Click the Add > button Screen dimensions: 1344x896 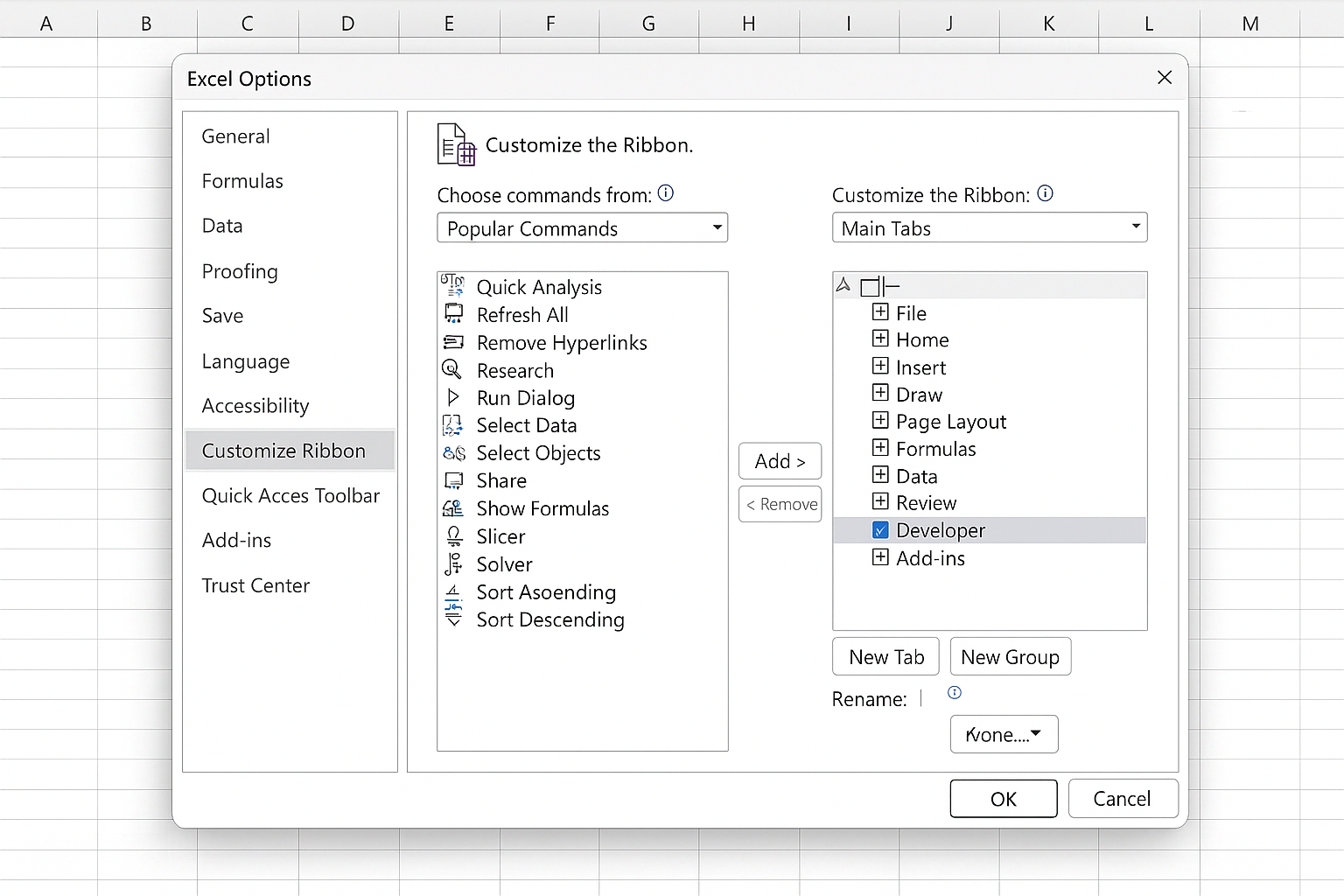pyautogui.click(x=780, y=461)
